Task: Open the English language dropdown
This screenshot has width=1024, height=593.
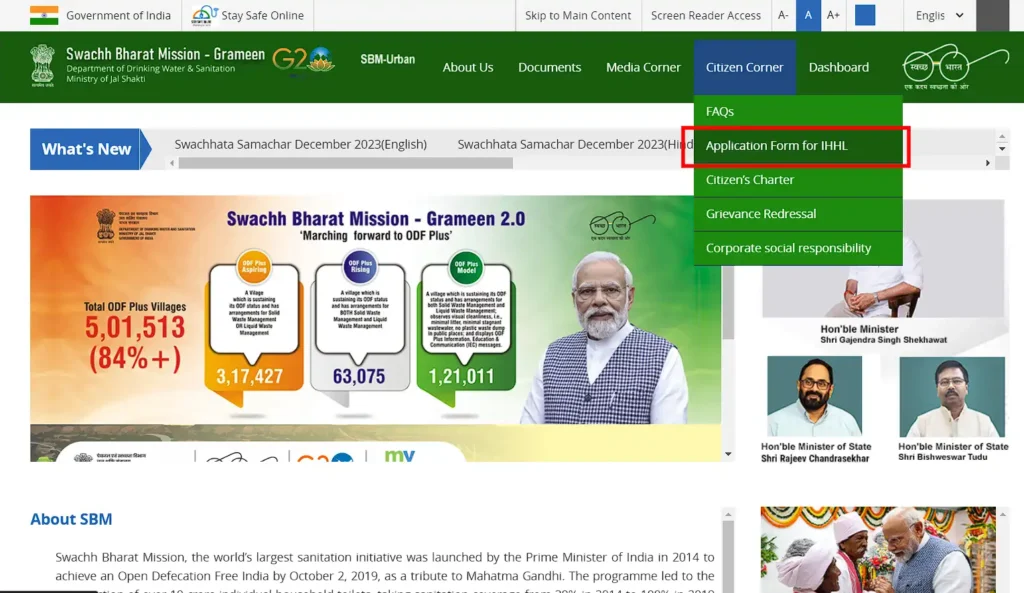Action: point(939,15)
